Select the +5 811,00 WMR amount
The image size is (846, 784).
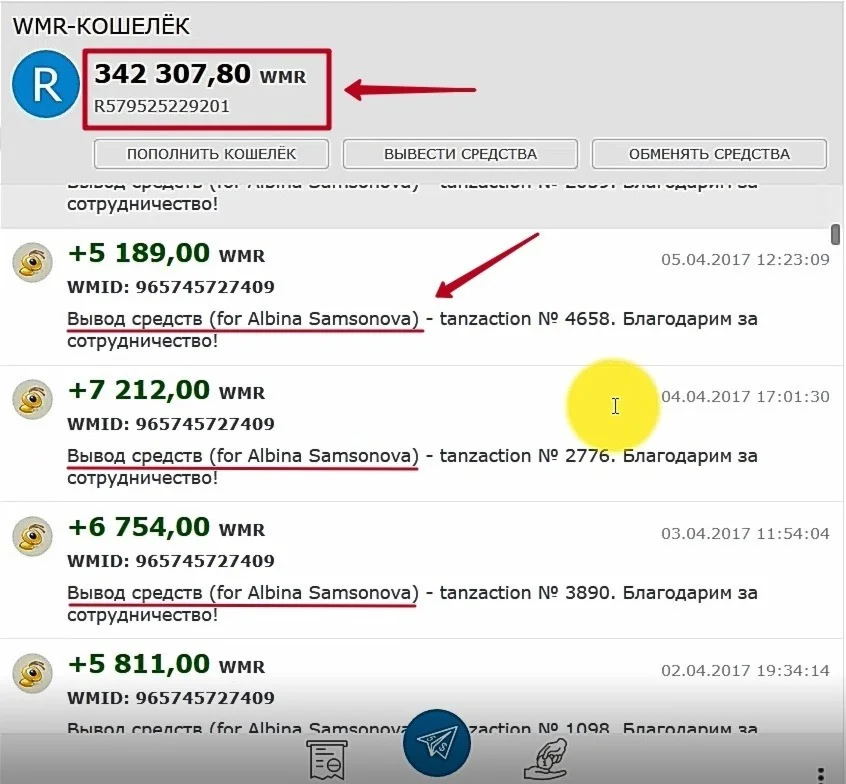(166, 664)
